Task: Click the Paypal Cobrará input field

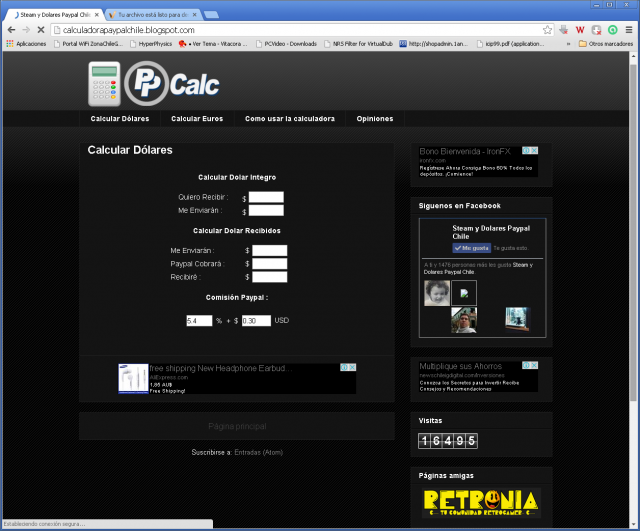Action: [269, 264]
